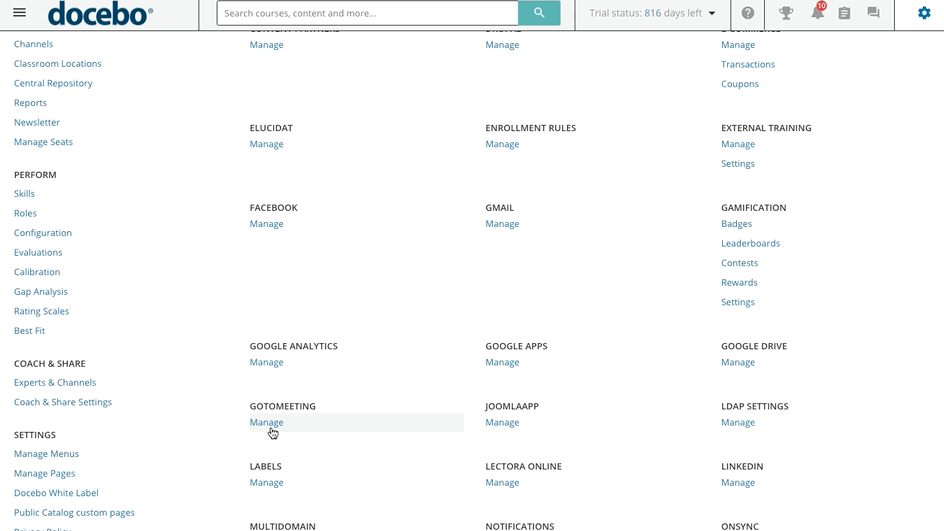Select Gap Analysis in sidebar

41,291
